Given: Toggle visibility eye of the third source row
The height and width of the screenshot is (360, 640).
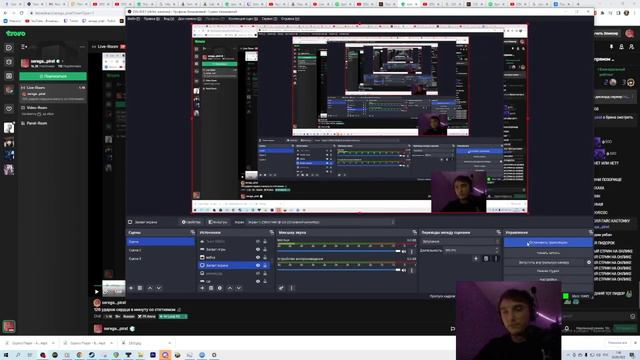Looking at the screenshot, I should coord(258,258).
